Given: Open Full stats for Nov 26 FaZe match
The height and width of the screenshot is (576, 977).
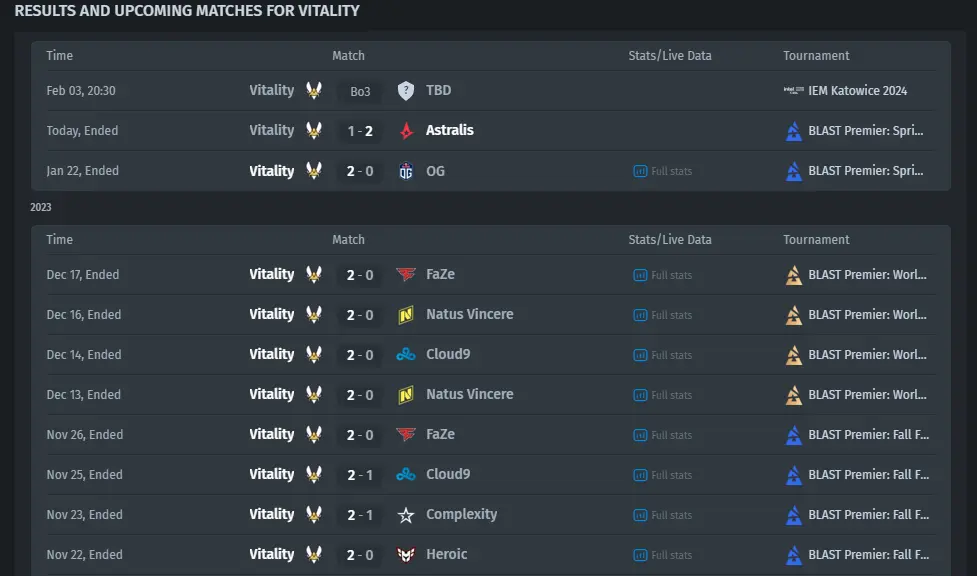Looking at the screenshot, I should 663,435.
